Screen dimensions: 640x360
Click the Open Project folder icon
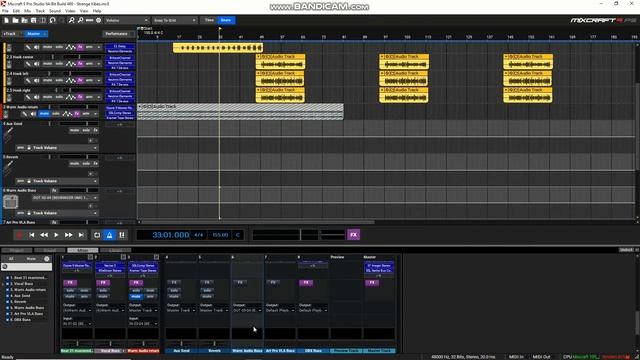[x=15, y=20]
